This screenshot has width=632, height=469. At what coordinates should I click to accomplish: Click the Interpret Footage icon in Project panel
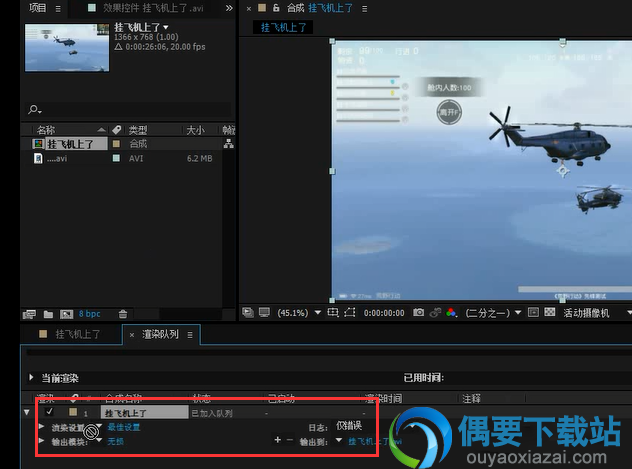click(29, 314)
